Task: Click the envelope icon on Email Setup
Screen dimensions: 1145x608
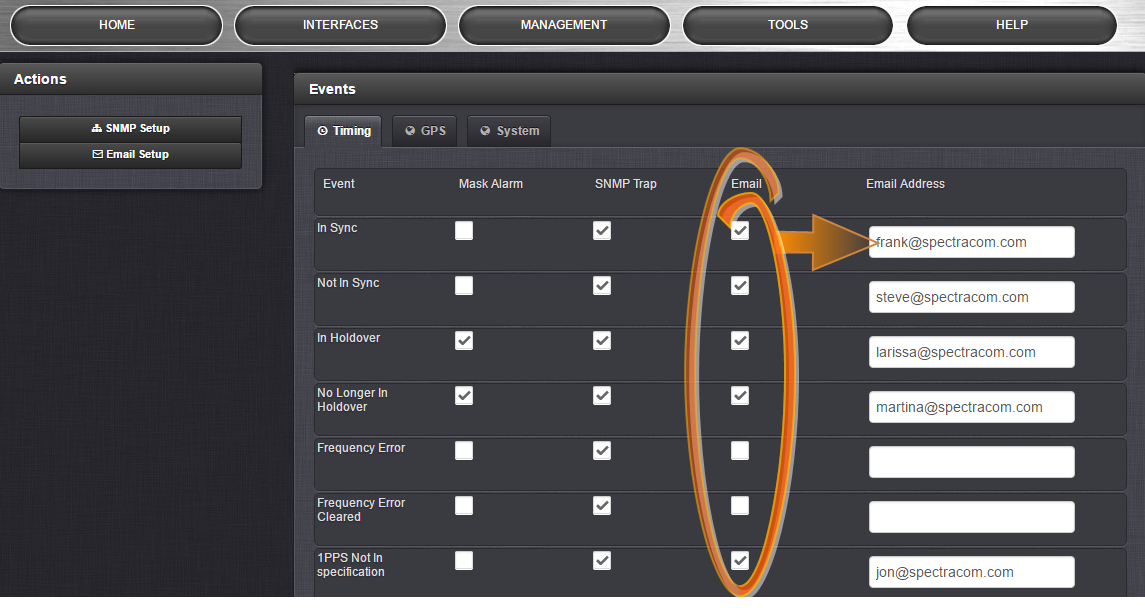Action: (97, 155)
